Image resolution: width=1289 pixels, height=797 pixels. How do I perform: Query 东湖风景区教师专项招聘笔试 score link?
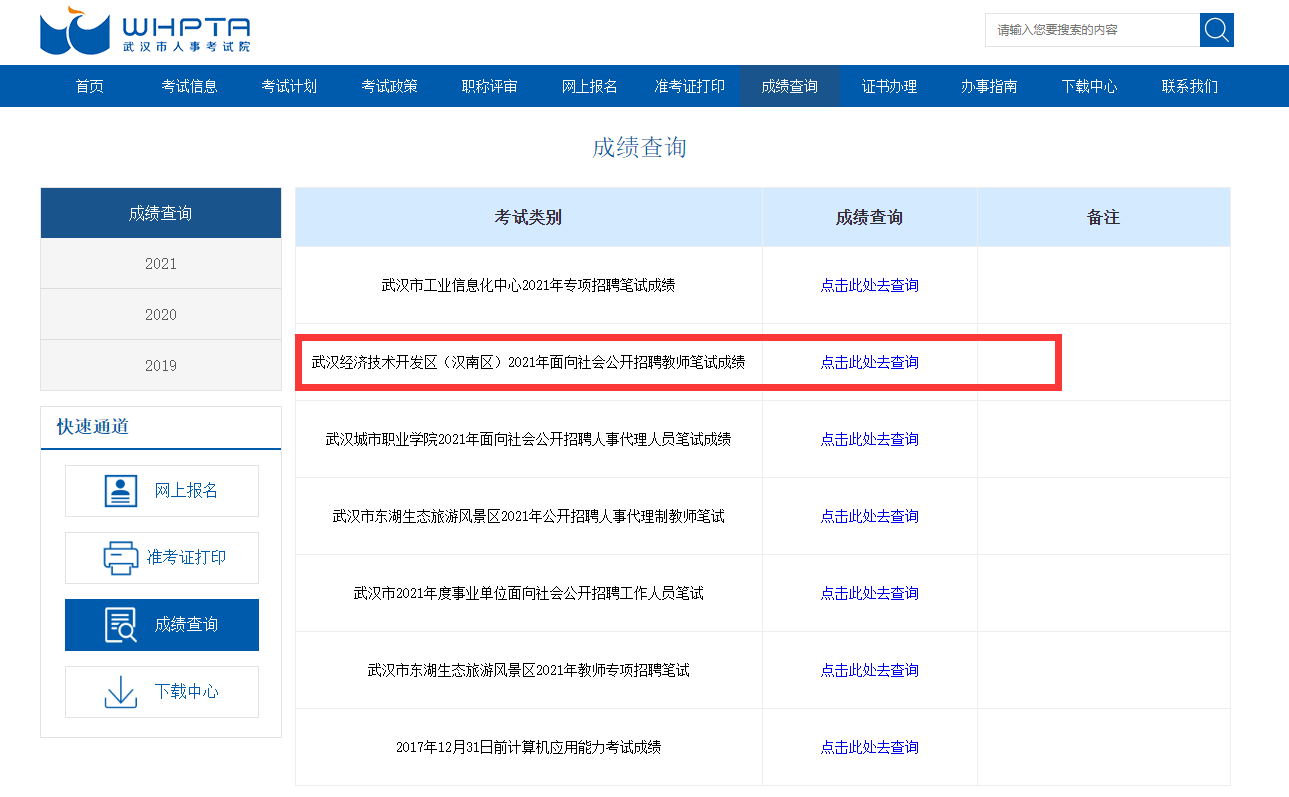tap(870, 670)
